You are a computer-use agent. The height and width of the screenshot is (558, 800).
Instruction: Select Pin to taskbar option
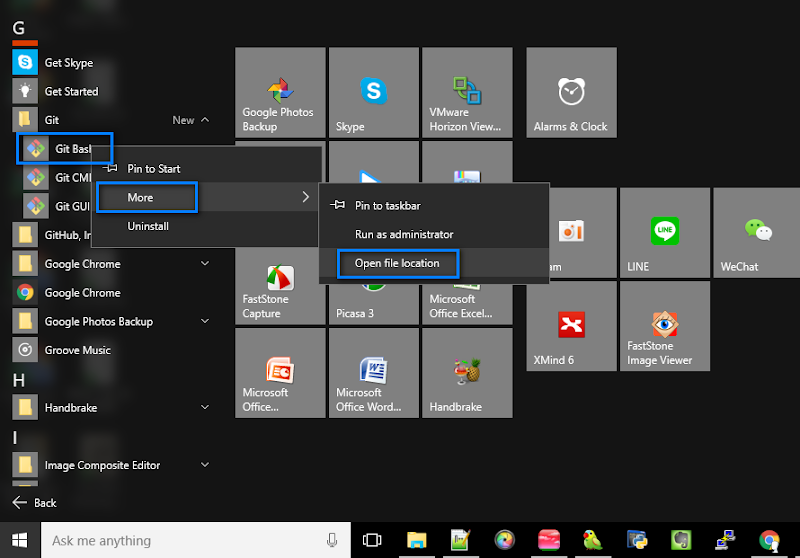387,205
